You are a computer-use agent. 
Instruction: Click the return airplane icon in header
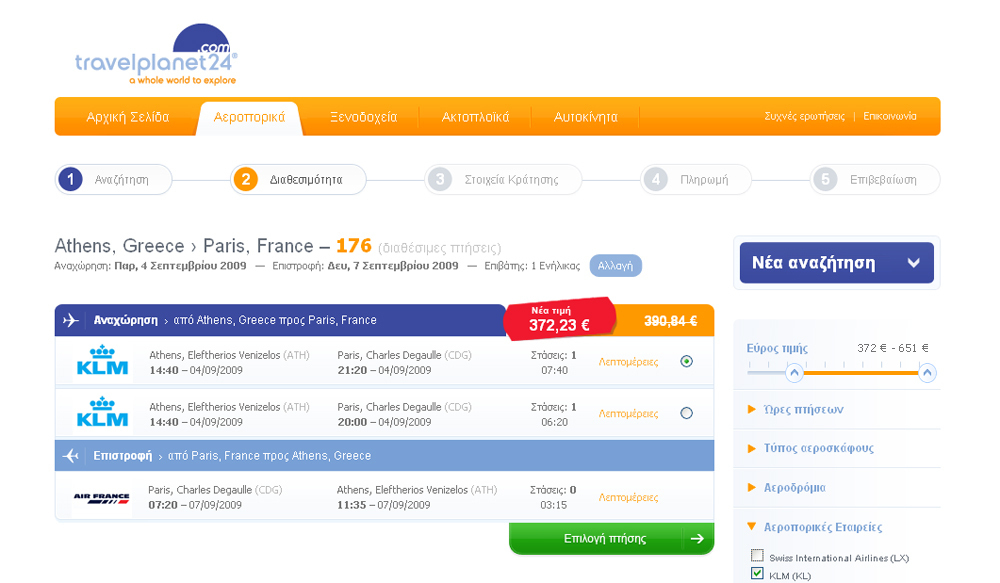tap(71, 456)
